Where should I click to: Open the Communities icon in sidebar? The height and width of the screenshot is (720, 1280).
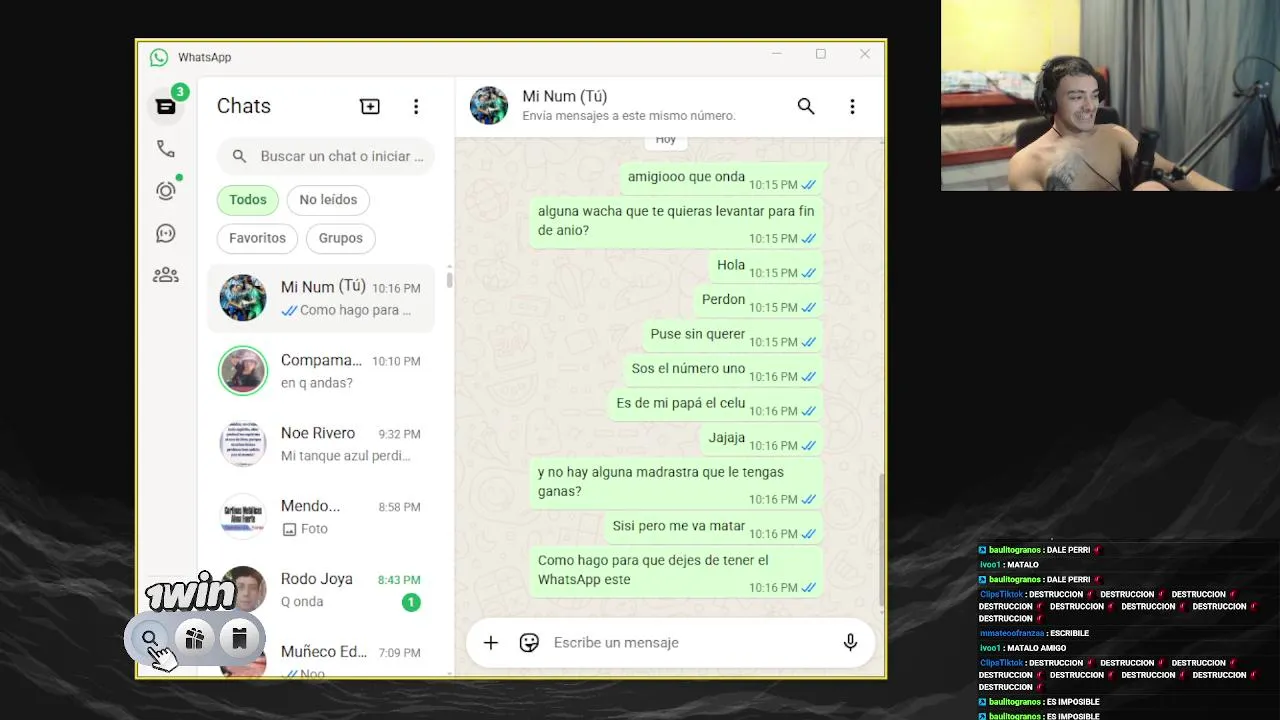click(x=166, y=275)
